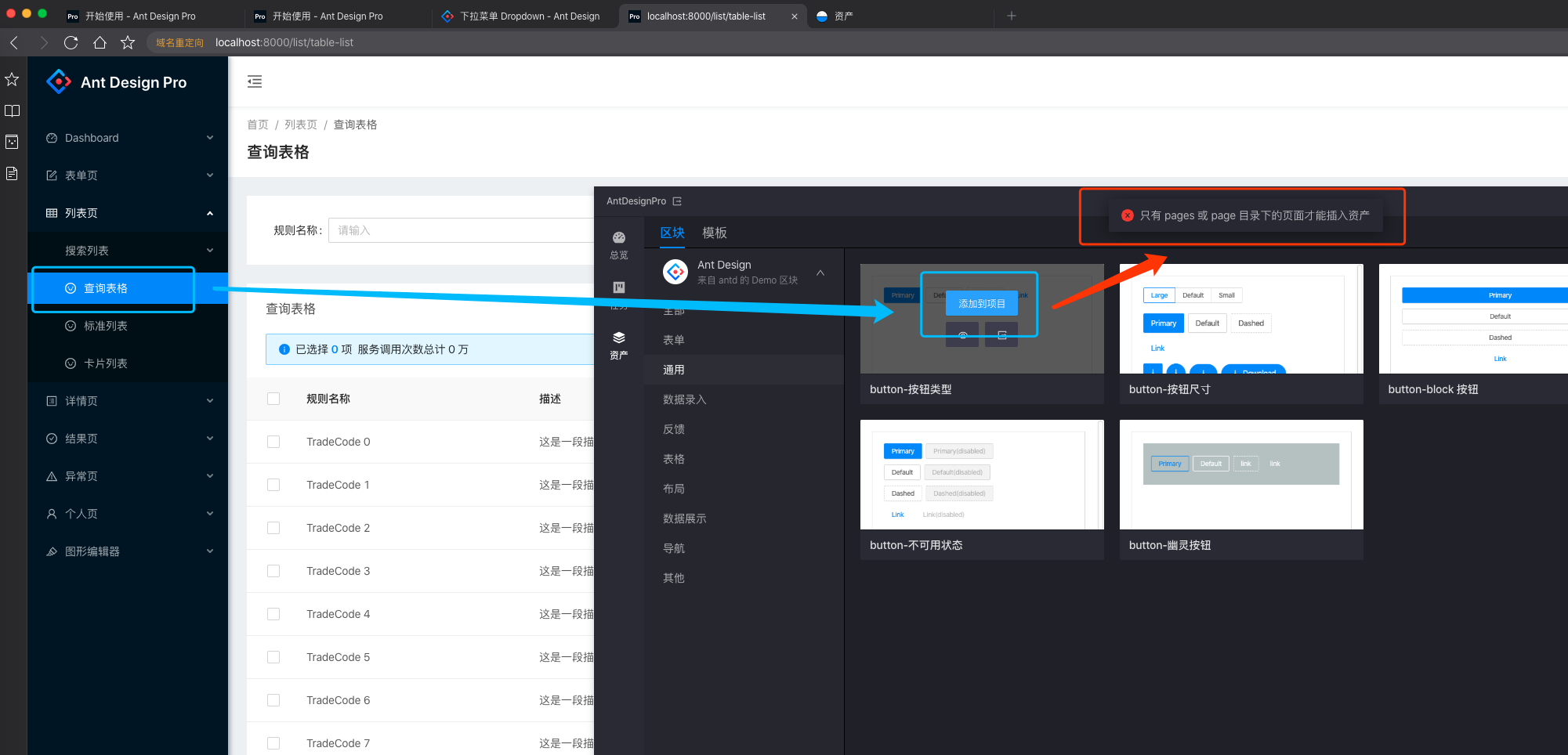1568x755 pixels.
Task: Check the TradeCode 5 row checkbox
Action: pyautogui.click(x=273, y=657)
